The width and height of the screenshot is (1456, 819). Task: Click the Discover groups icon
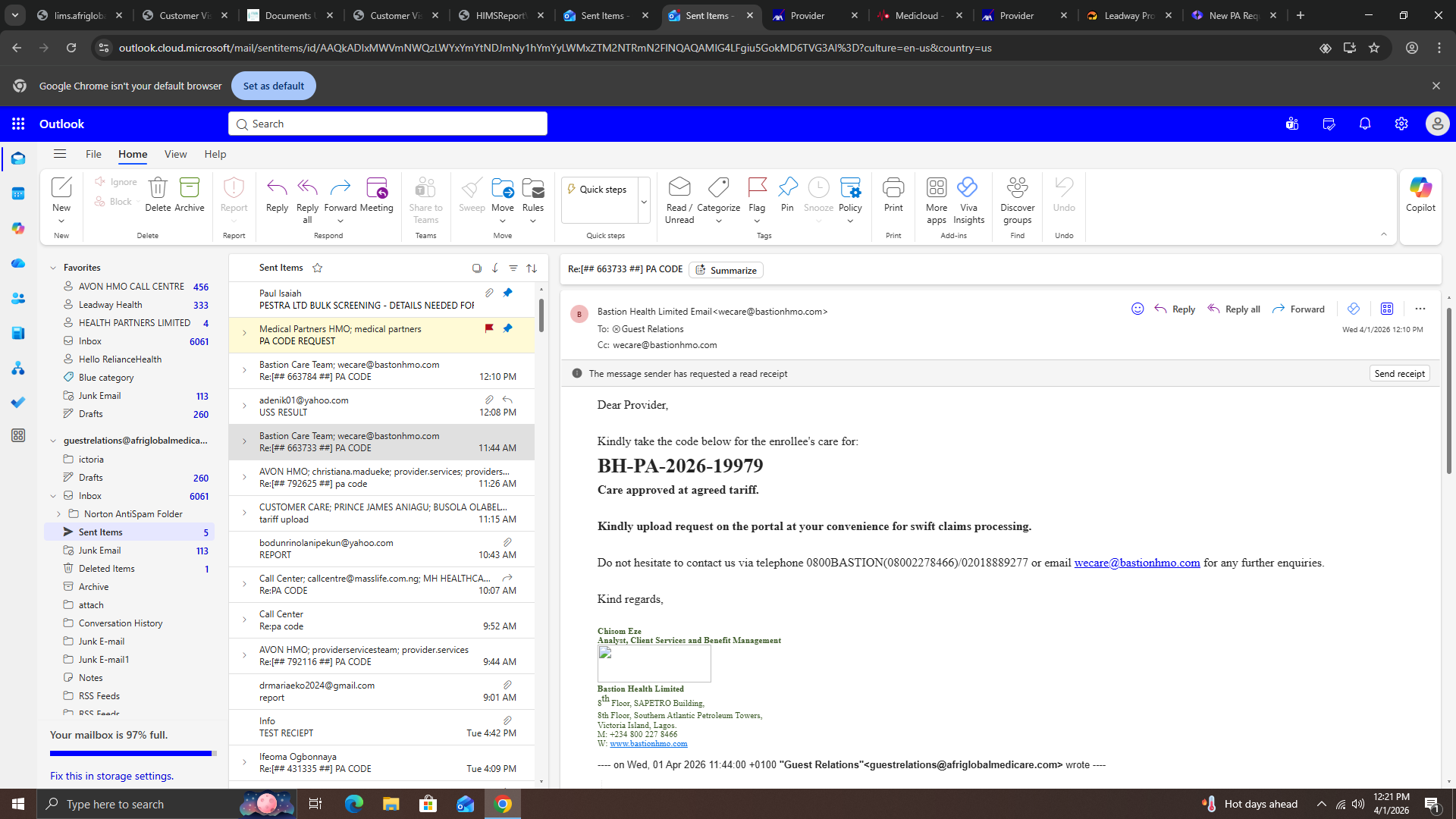[1017, 187]
